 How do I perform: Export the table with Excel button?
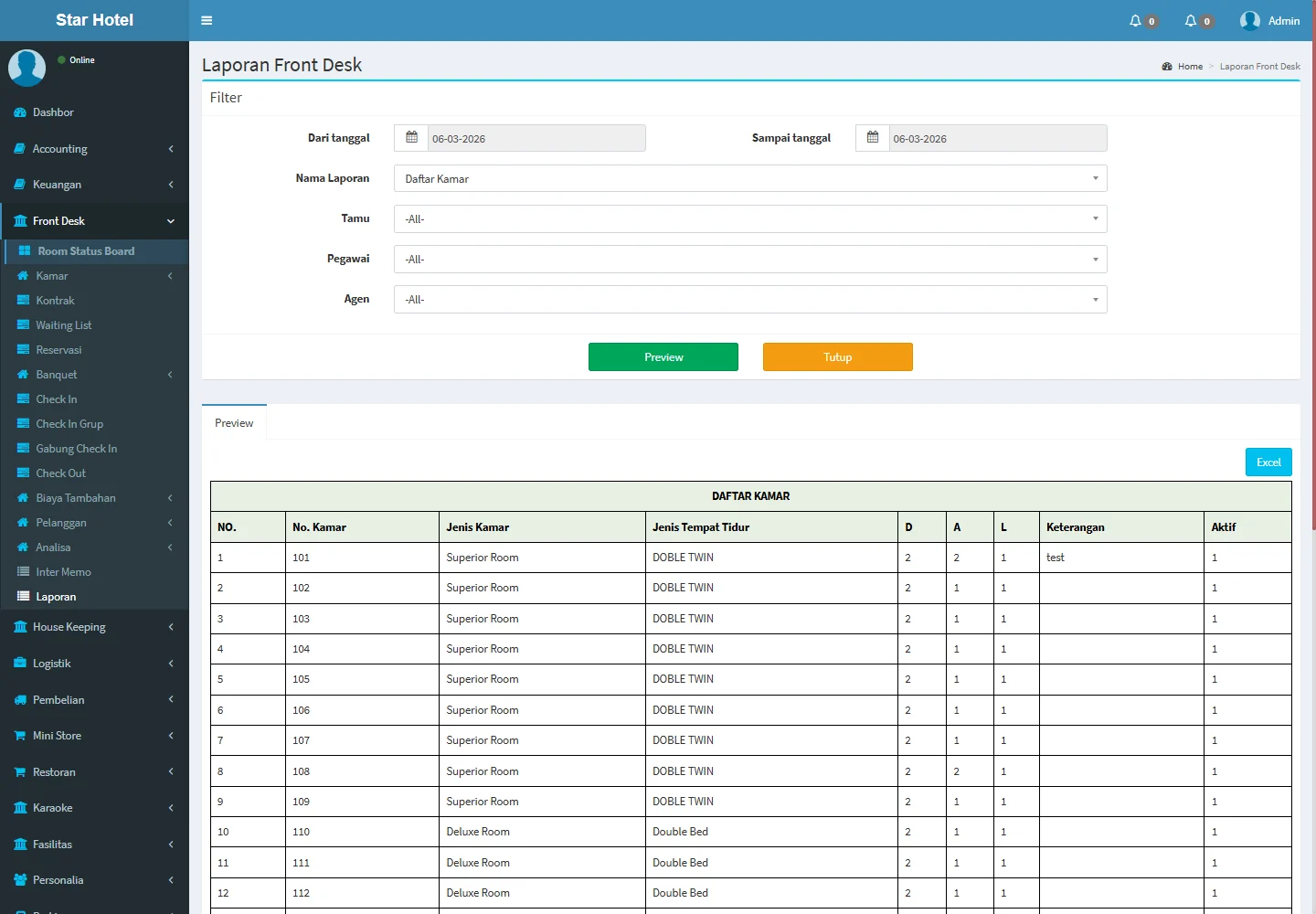click(1268, 462)
